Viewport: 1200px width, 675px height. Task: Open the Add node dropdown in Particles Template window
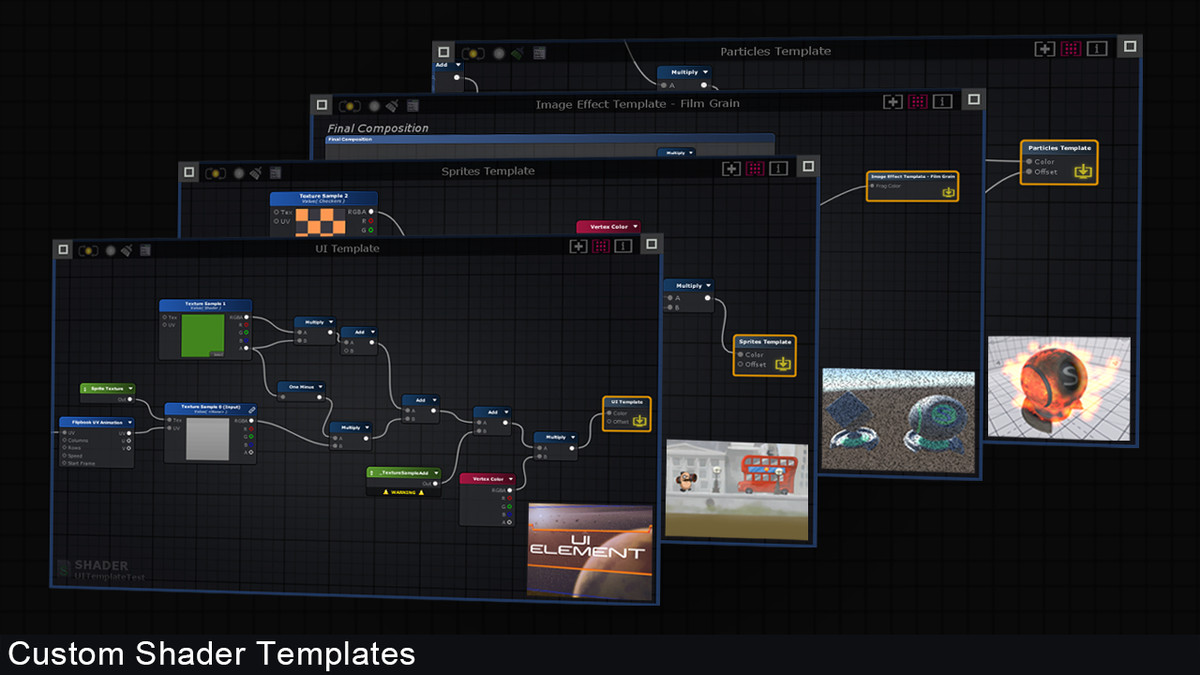pos(457,65)
